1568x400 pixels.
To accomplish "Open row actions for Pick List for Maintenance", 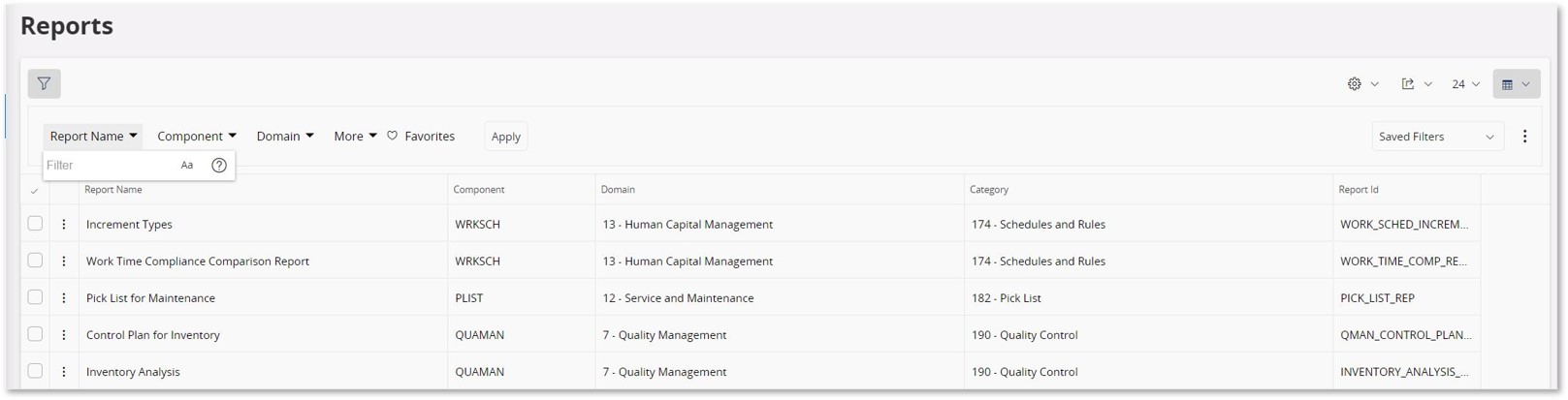I will click(x=64, y=298).
